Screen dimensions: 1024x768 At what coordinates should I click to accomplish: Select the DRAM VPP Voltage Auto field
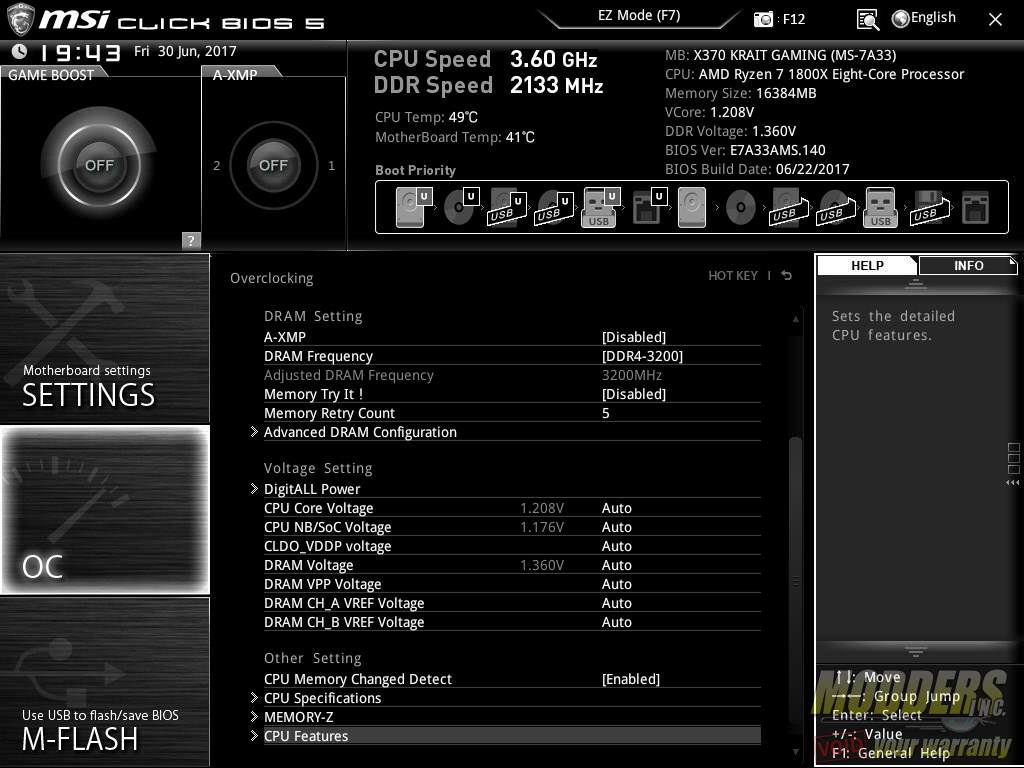(616, 583)
